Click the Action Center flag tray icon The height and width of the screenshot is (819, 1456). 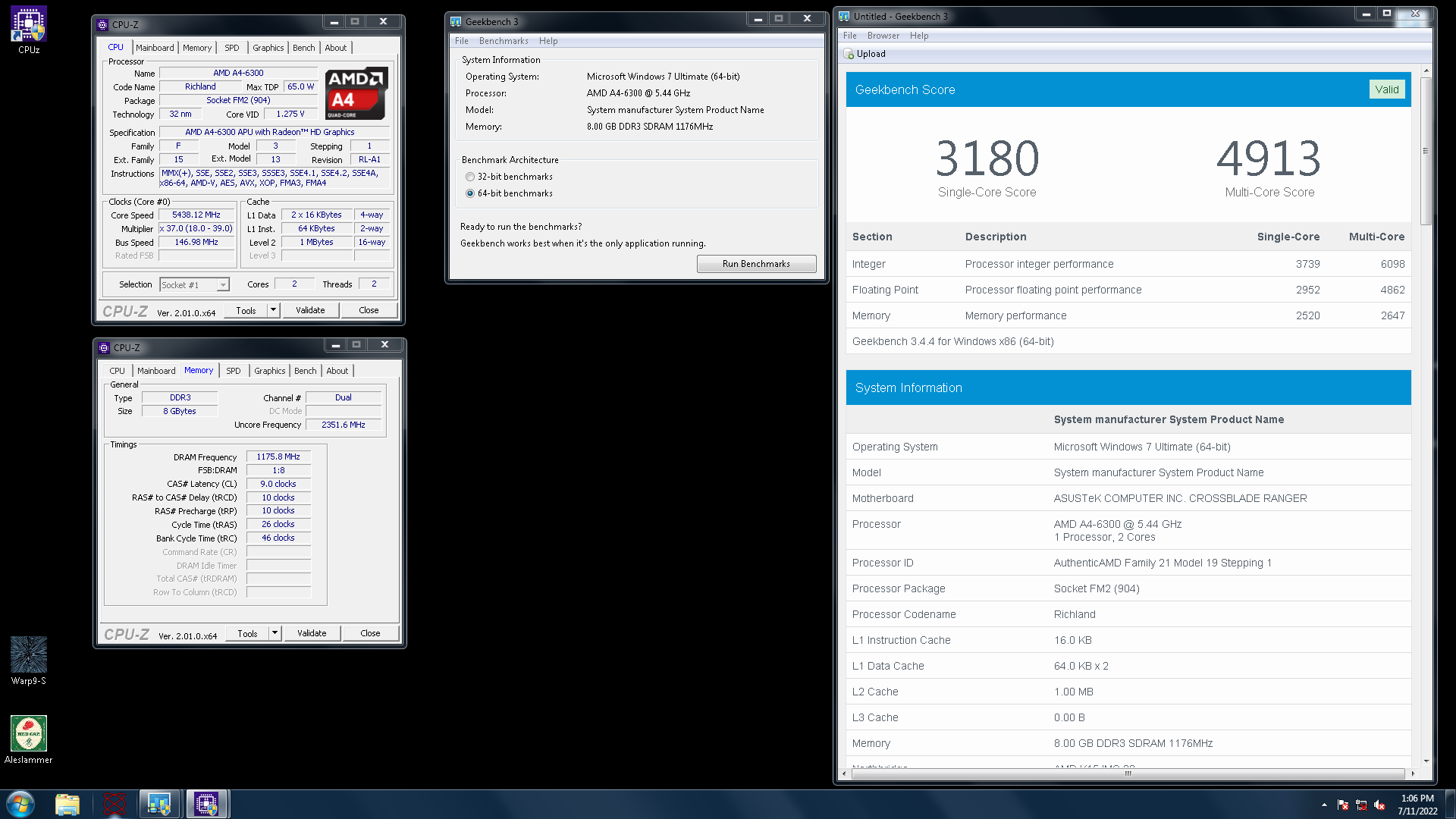click(1343, 805)
